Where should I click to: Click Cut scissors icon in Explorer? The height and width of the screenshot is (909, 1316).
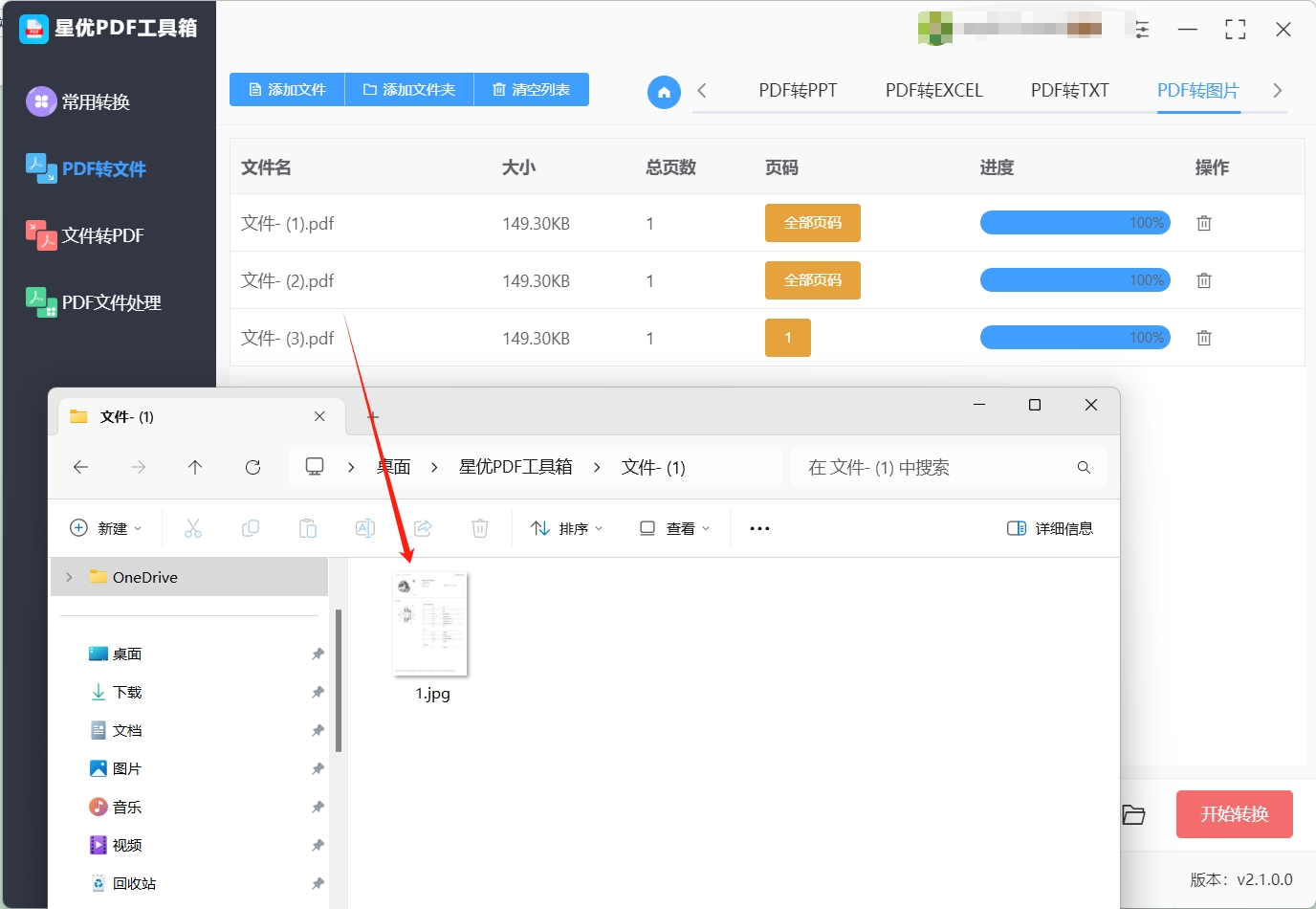pos(193,528)
